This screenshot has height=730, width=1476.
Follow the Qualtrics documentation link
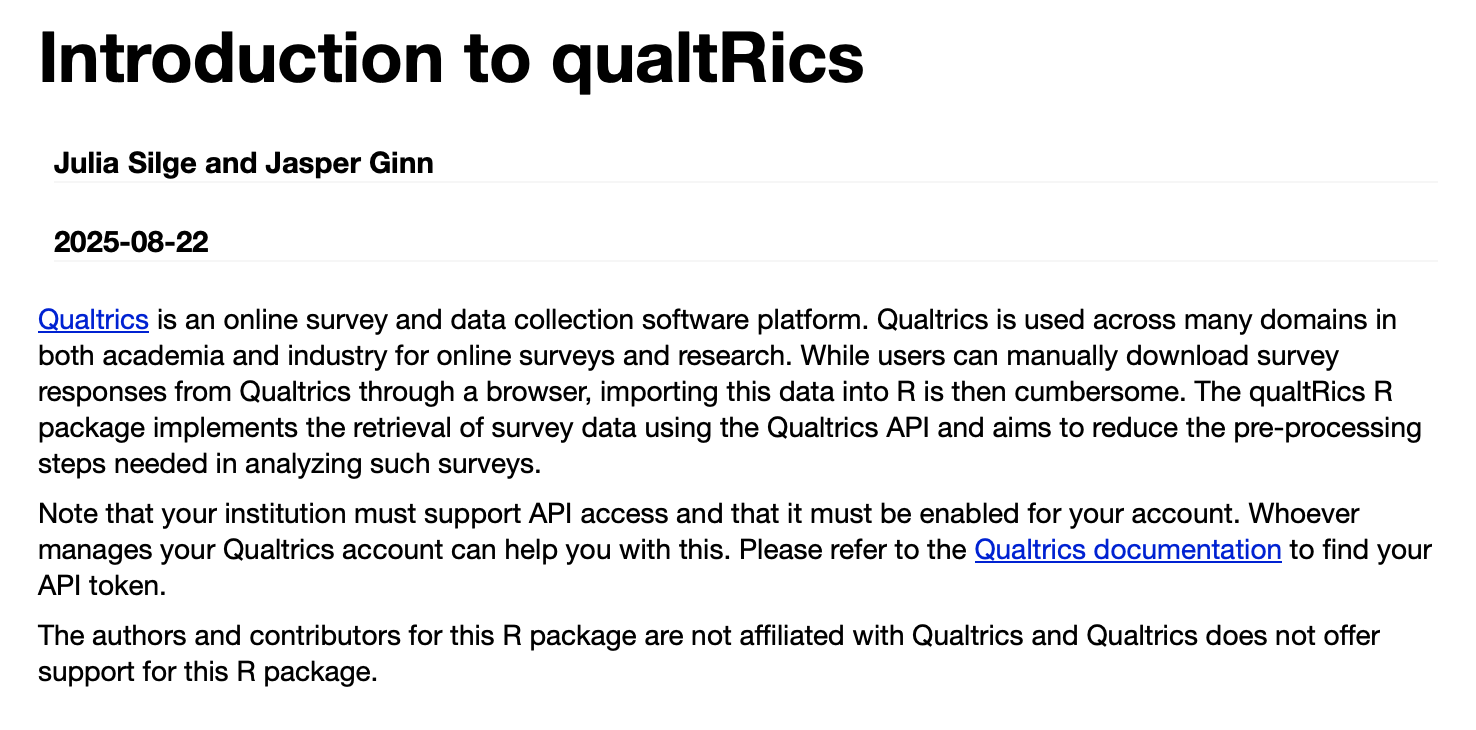click(1127, 550)
